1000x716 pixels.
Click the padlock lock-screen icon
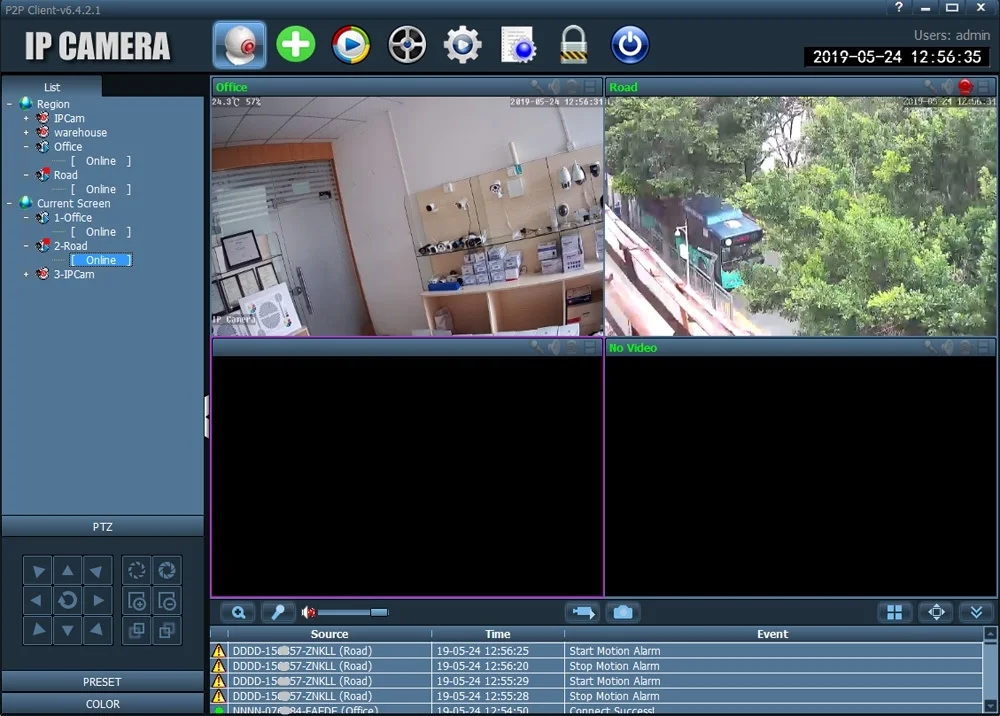573,45
